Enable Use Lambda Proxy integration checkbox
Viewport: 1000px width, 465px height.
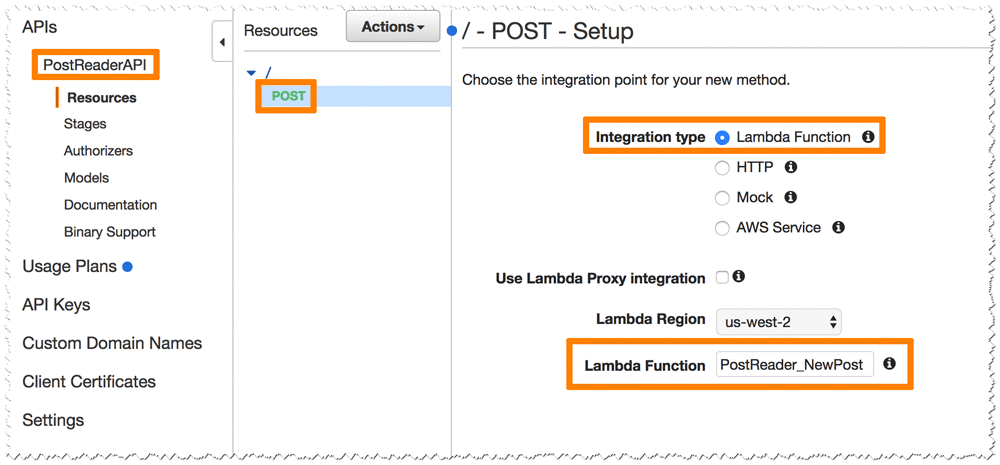pos(722,277)
